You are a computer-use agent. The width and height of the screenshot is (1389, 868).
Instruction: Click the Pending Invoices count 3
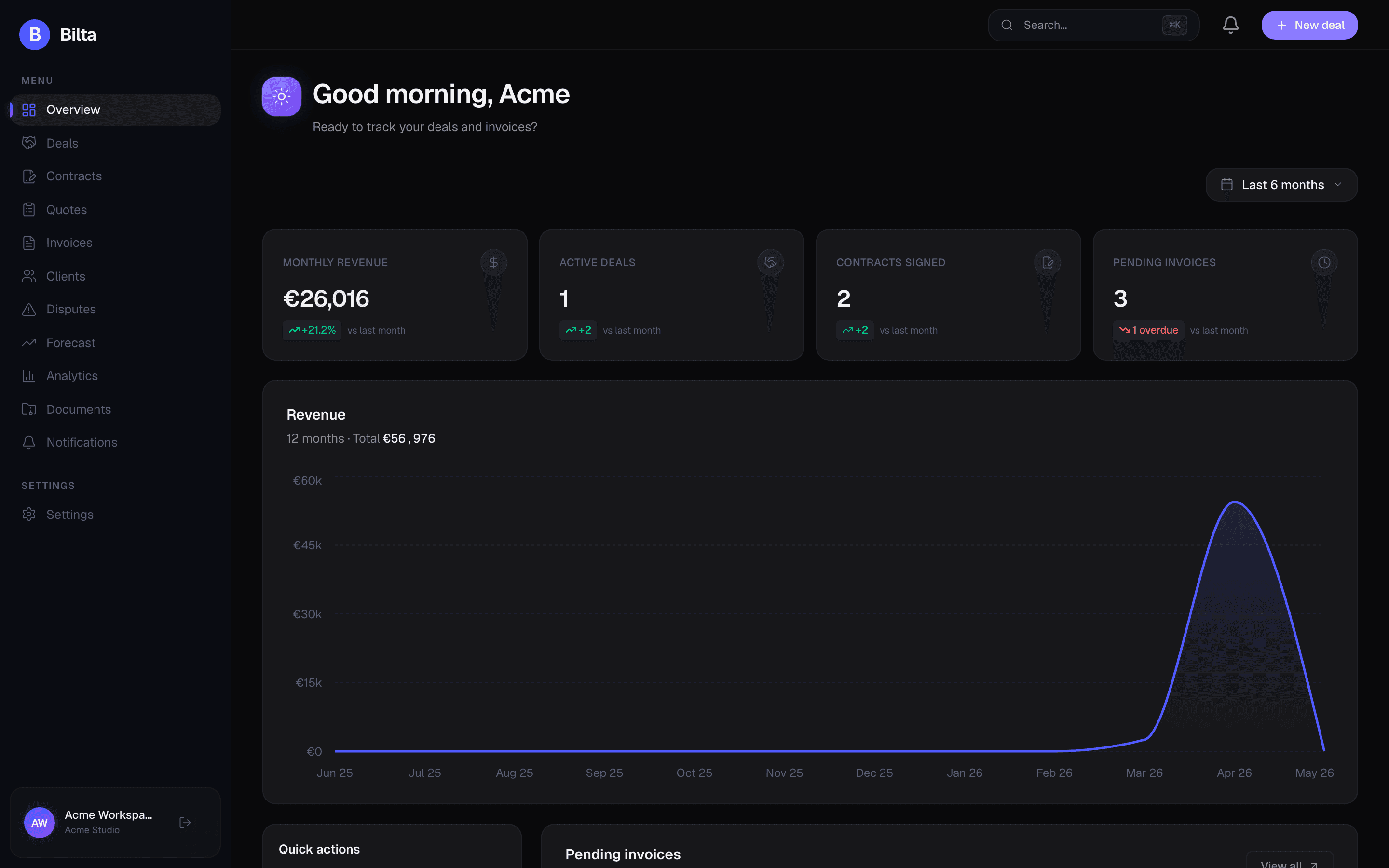[1120, 298]
